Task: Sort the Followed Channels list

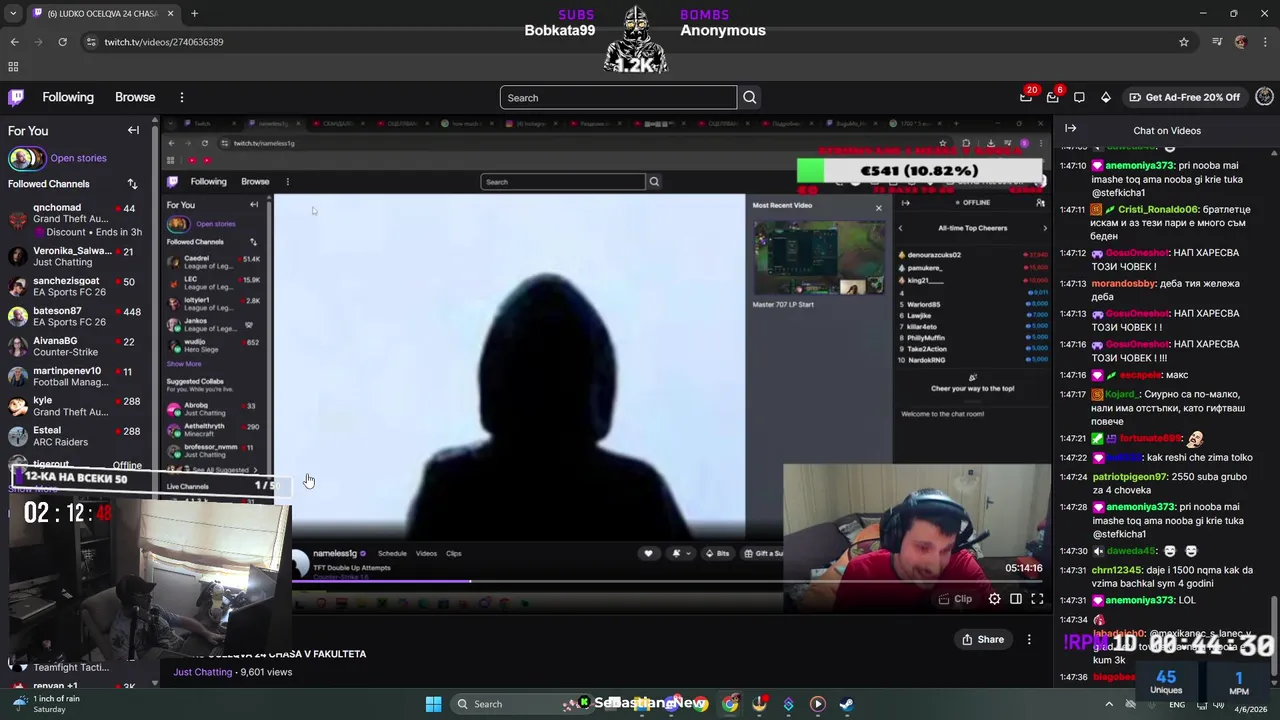Action: [x=132, y=184]
